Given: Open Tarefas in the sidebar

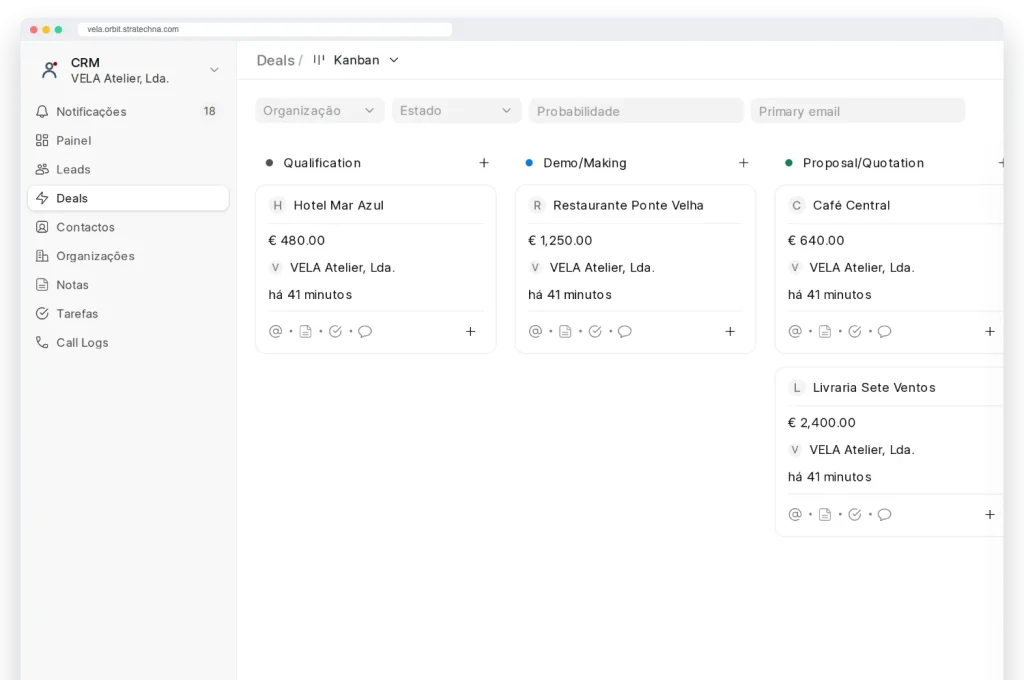Looking at the screenshot, I should [x=128, y=314].
